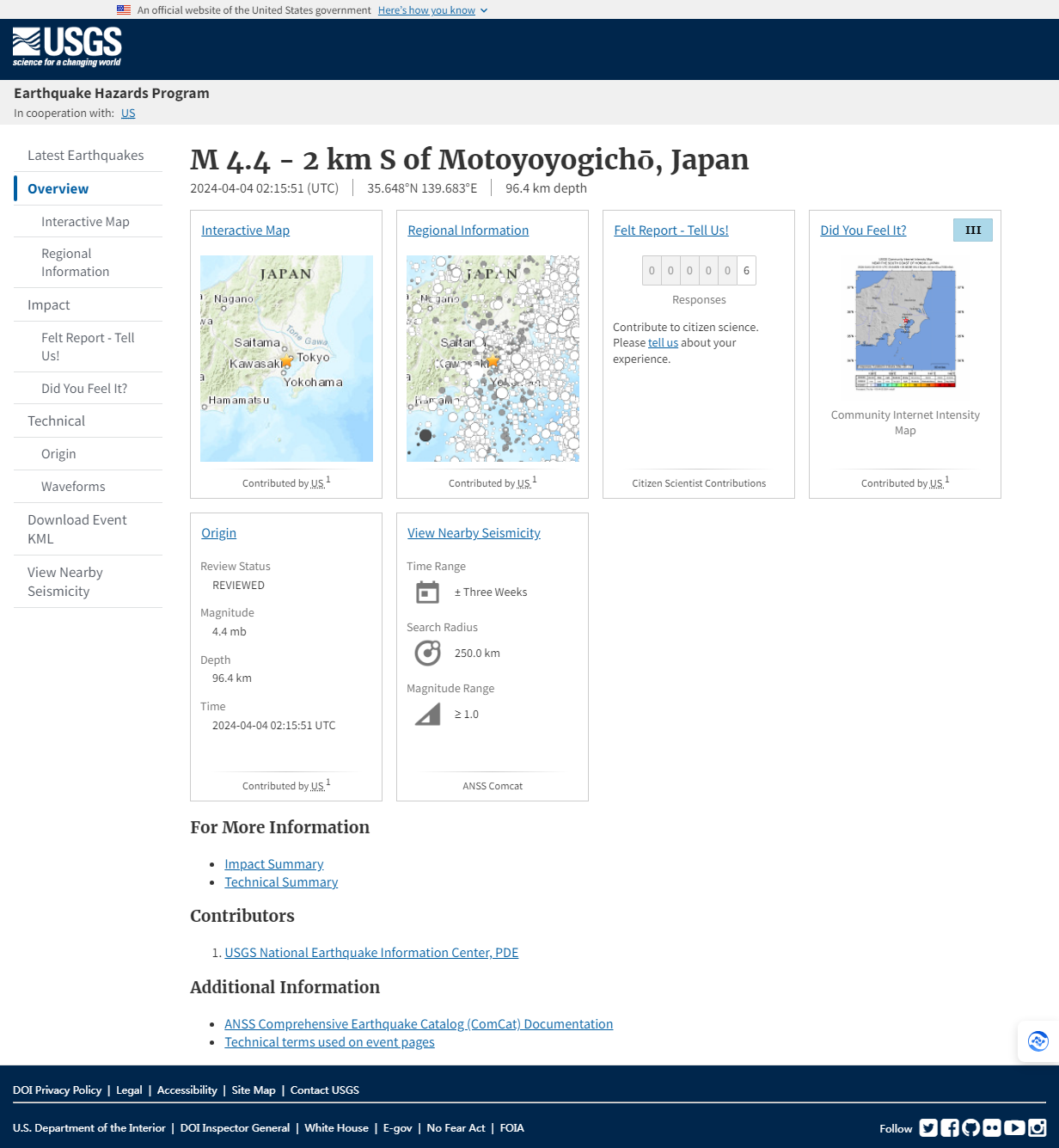Click View Nearby Seismicity card link

(474, 533)
